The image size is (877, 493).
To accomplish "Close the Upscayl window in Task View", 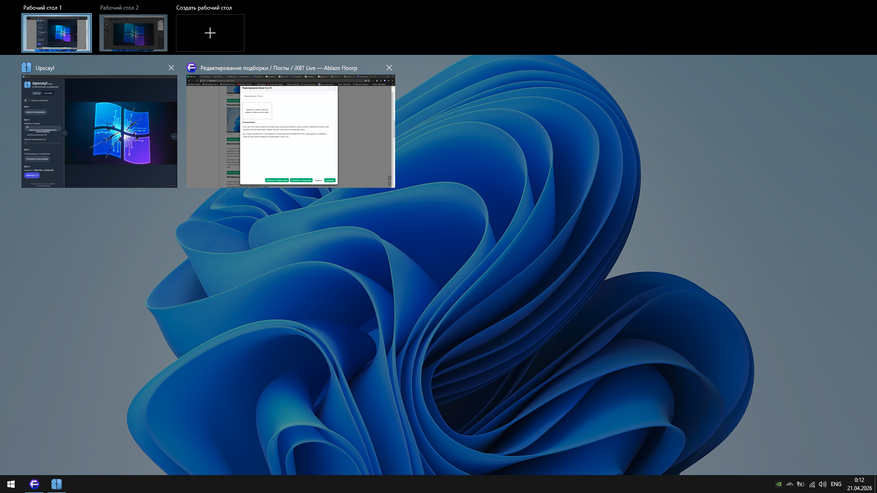I will click(x=171, y=68).
